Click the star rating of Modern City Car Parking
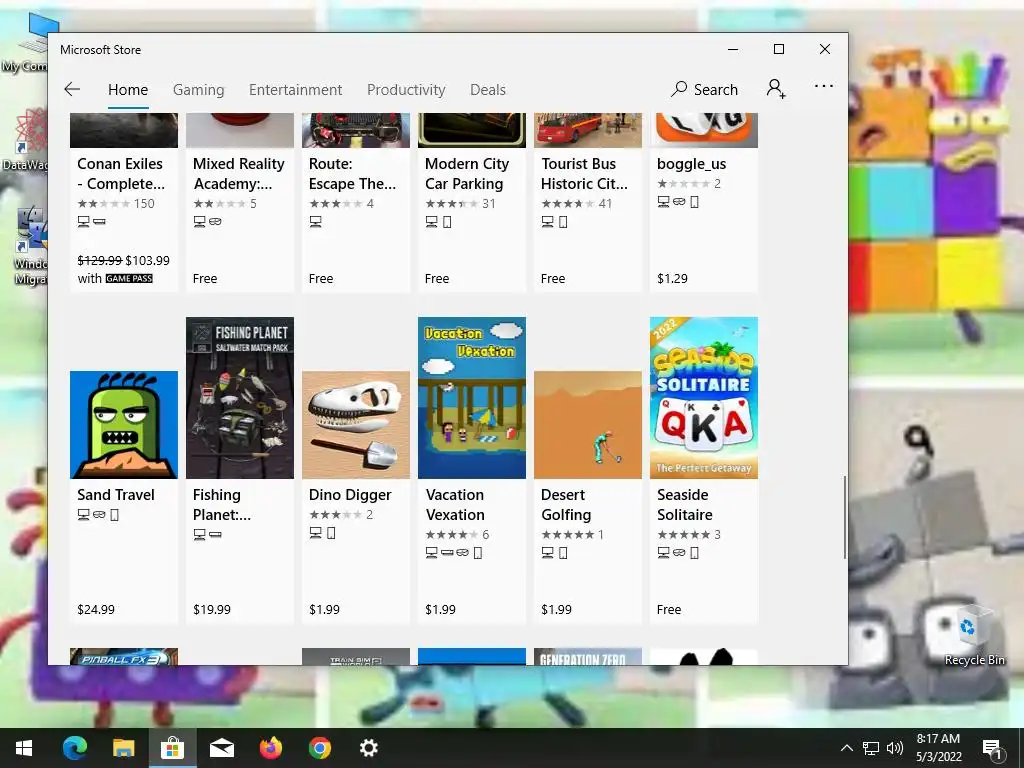The width and height of the screenshot is (1024, 768). 460,203
